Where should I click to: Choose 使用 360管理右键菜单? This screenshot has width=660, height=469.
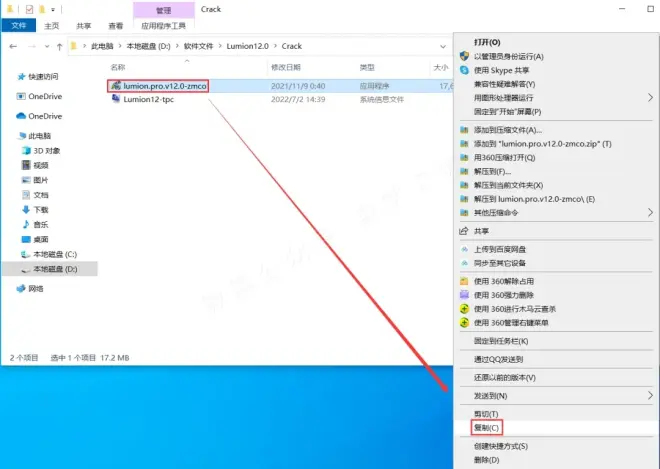click(511, 323)
